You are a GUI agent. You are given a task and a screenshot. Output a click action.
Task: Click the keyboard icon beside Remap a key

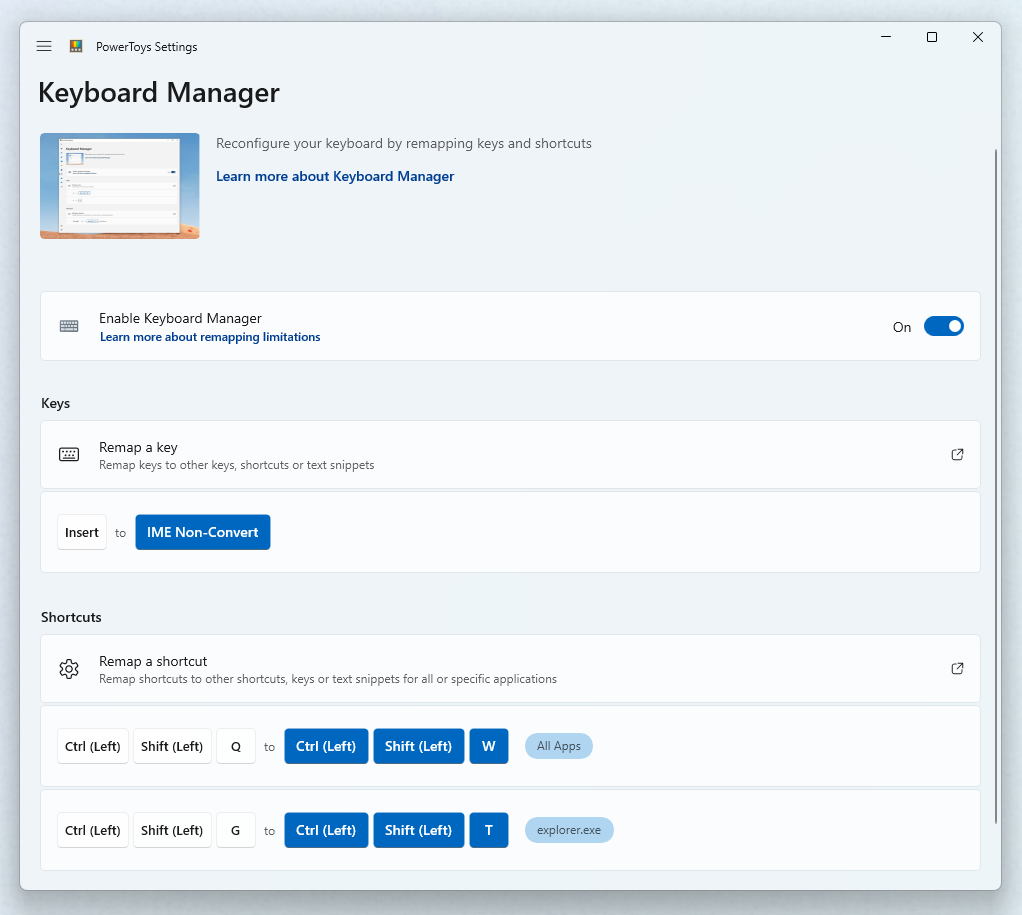68,454
